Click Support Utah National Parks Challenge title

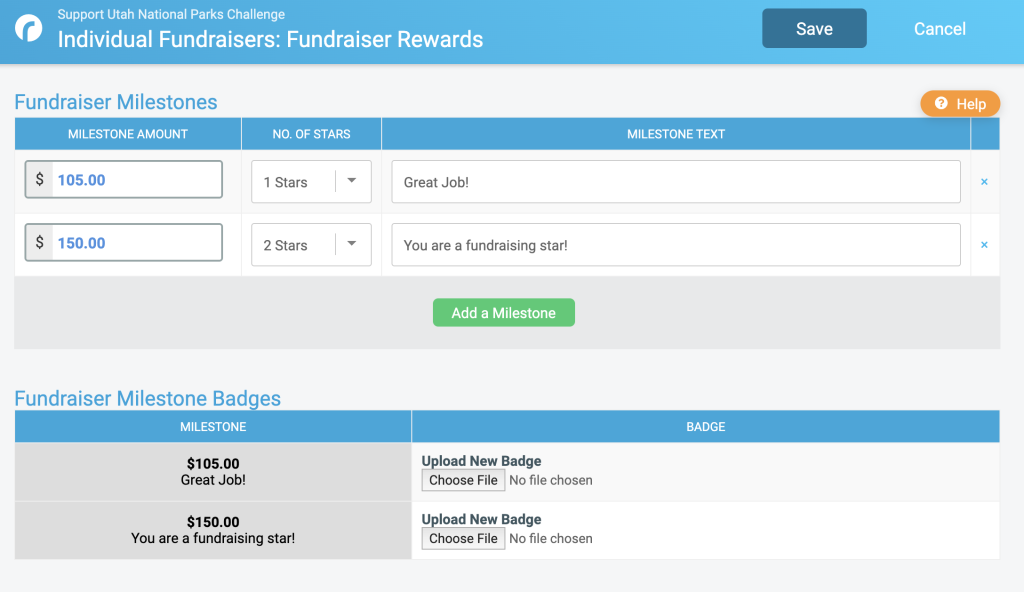pyautogui.click(x=171, y=14)
